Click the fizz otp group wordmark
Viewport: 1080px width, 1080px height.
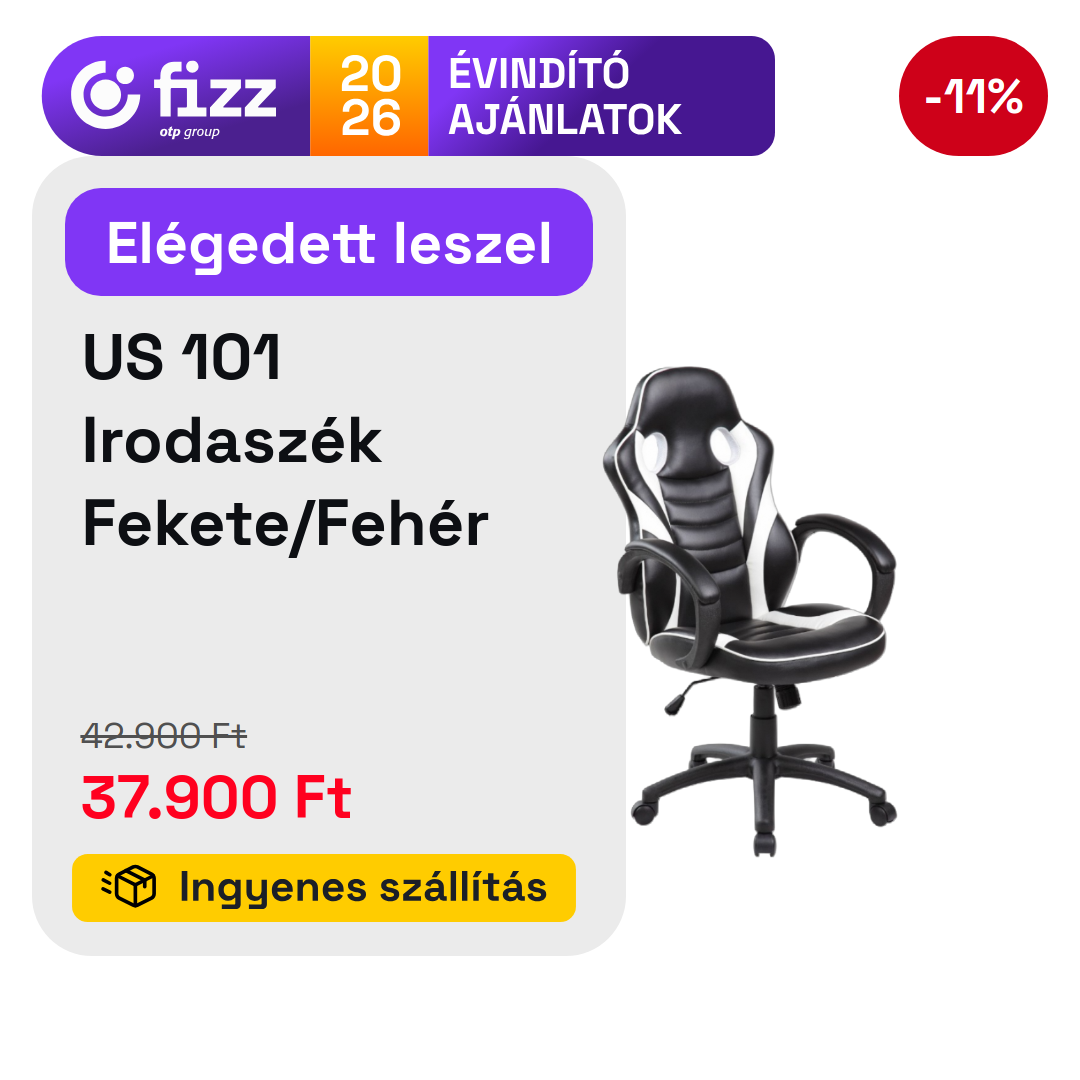[x=214, y=98]
